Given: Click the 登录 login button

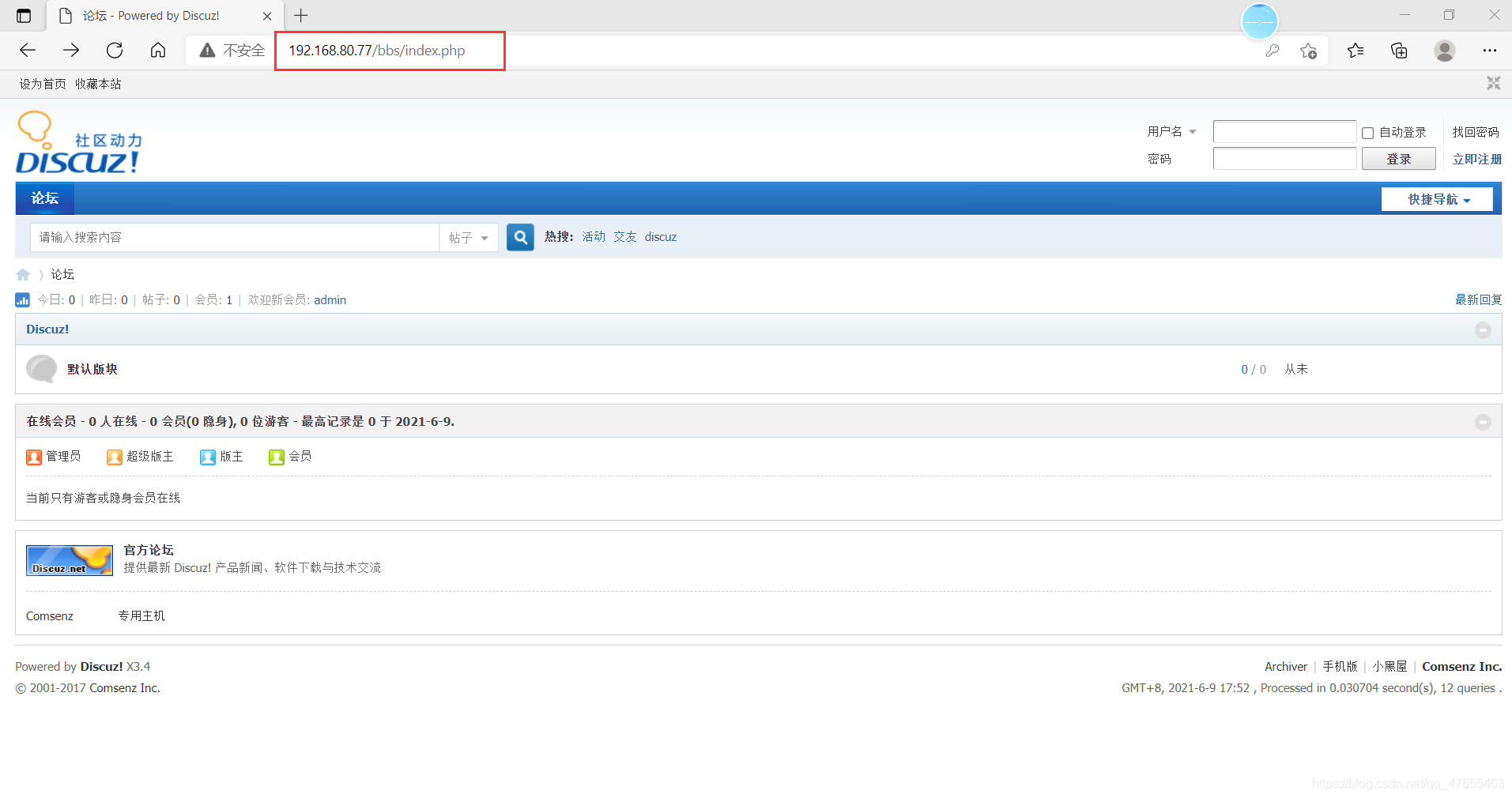Looking at the screenshot, I should pyautogui.click(x=1398, y=159).
